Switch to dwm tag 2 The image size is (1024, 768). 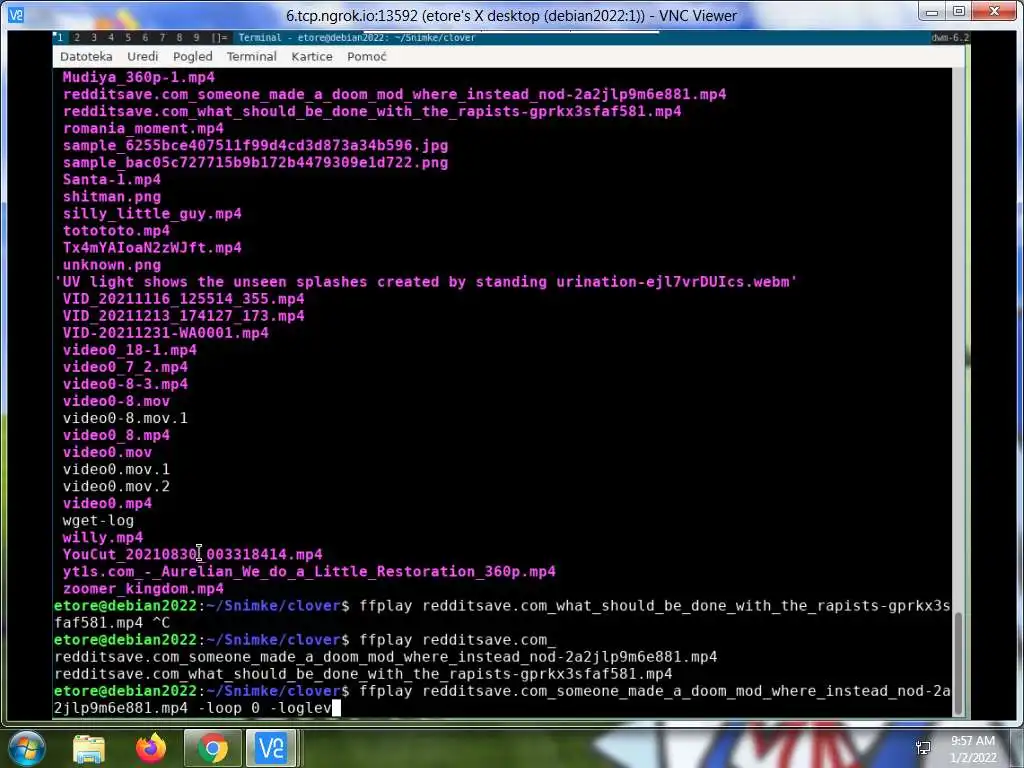click(x=77, y=38)
